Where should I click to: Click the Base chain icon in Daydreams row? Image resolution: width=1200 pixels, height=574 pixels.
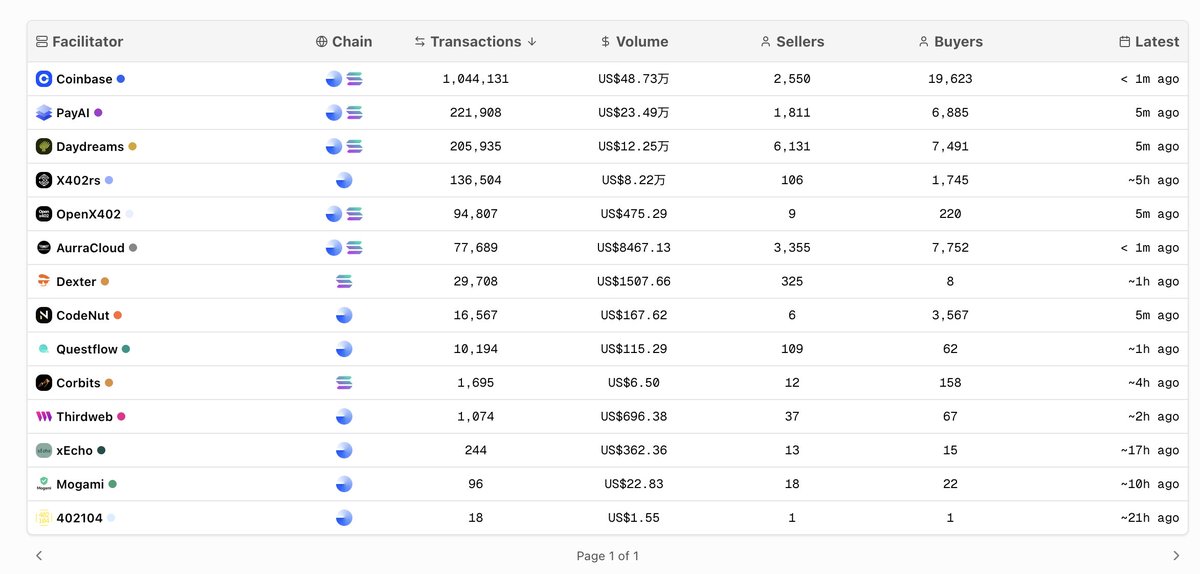click(x=334, y=147)
